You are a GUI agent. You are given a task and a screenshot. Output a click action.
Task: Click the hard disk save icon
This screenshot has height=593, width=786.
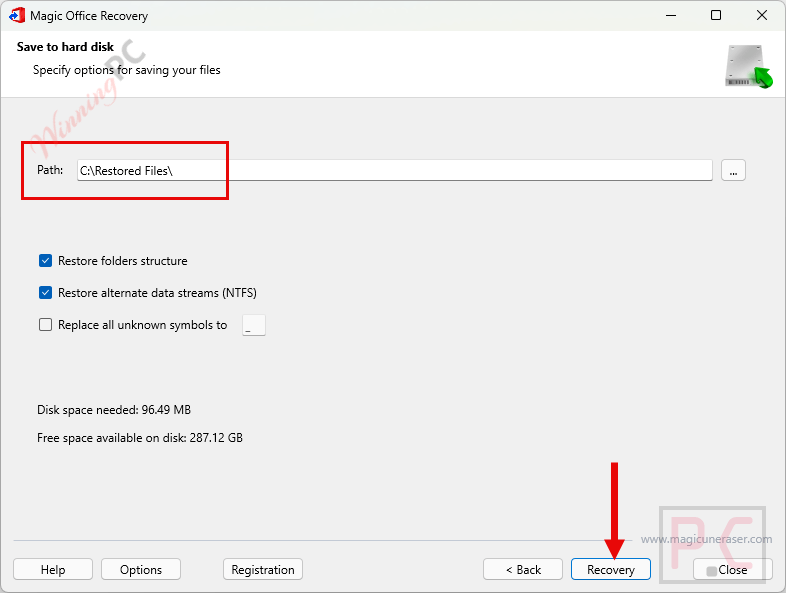[x=749, y=66]
